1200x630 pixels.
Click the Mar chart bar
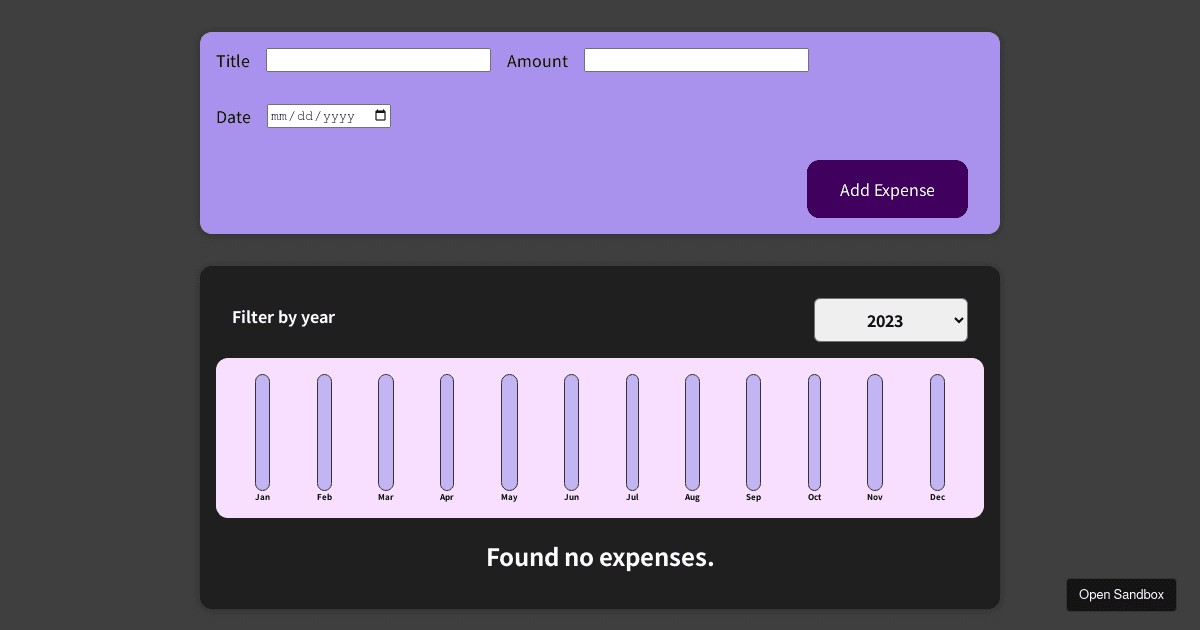point(386,432)
